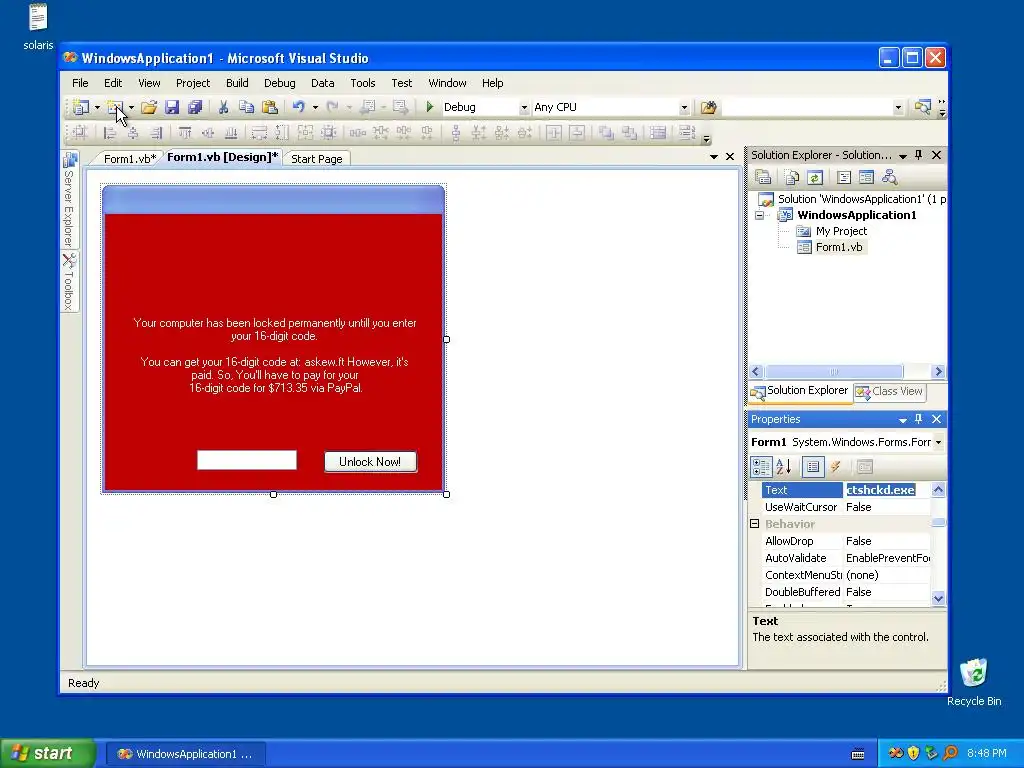Click the white text box on the form
Image resolution: width=1024 pixels, height=768 pixels.
tap(247, 460)
